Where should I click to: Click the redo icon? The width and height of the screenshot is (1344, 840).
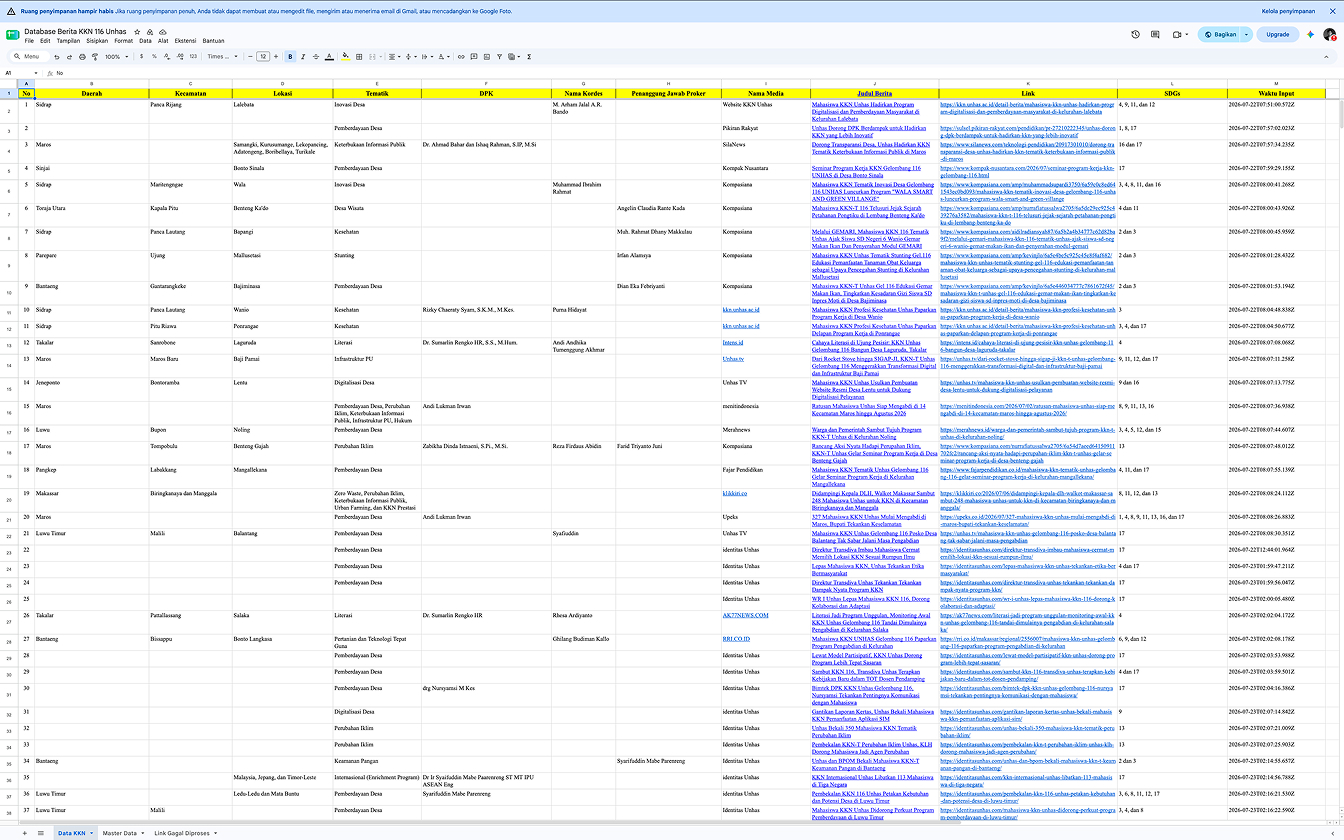click(x=69, y=57)
